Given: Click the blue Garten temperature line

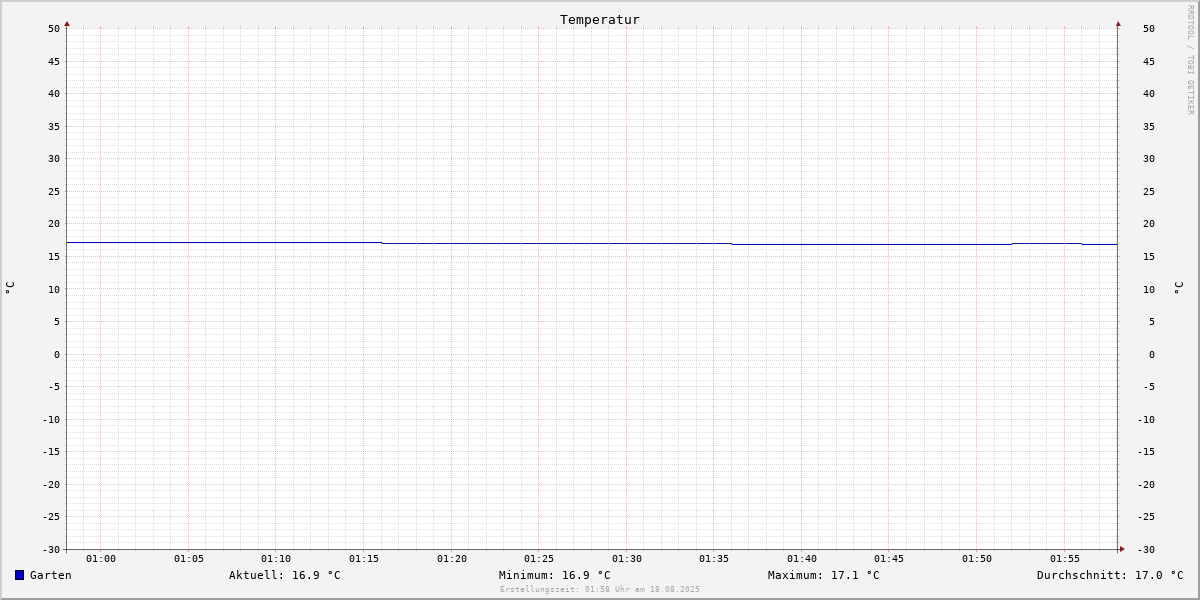Looking at the screenshot, I should [x=590, y=243].
